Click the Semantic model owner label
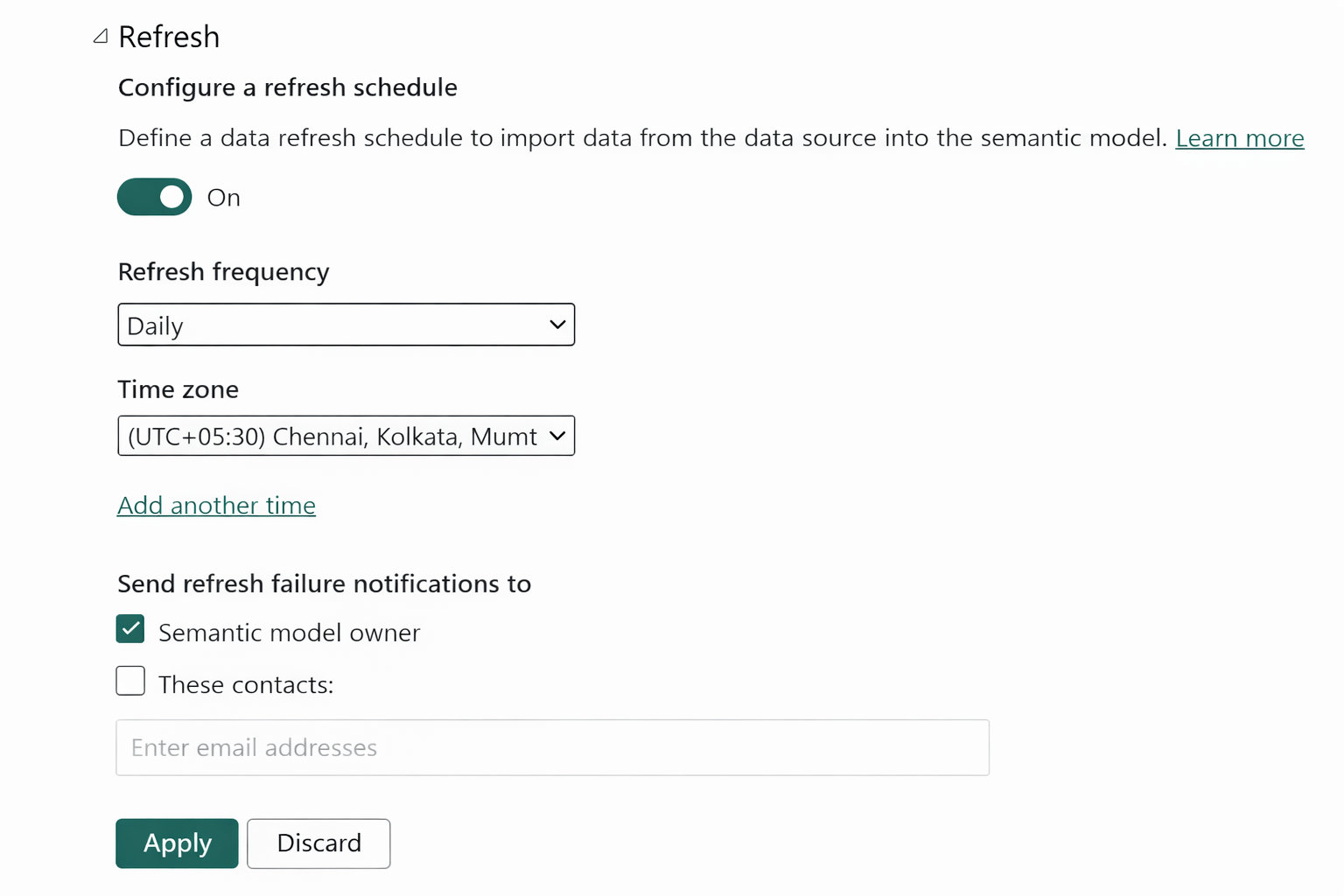 [x=290, y=633]
